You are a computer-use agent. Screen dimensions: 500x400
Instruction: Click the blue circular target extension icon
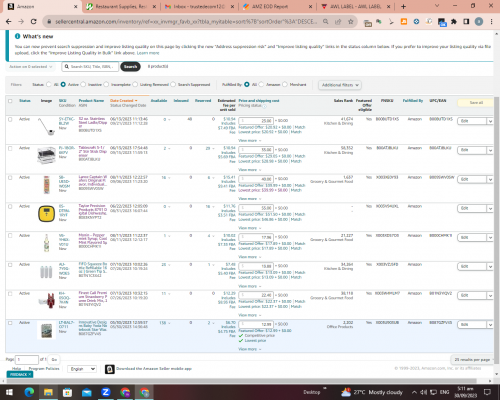tap(416, 22)
